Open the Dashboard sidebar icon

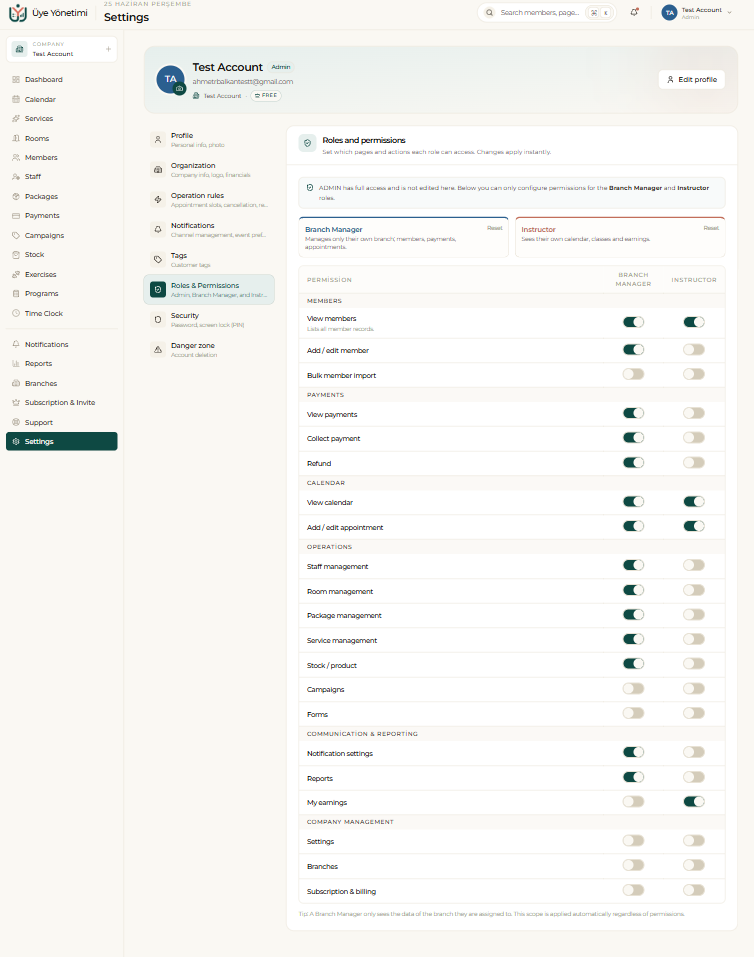point(16,79)
